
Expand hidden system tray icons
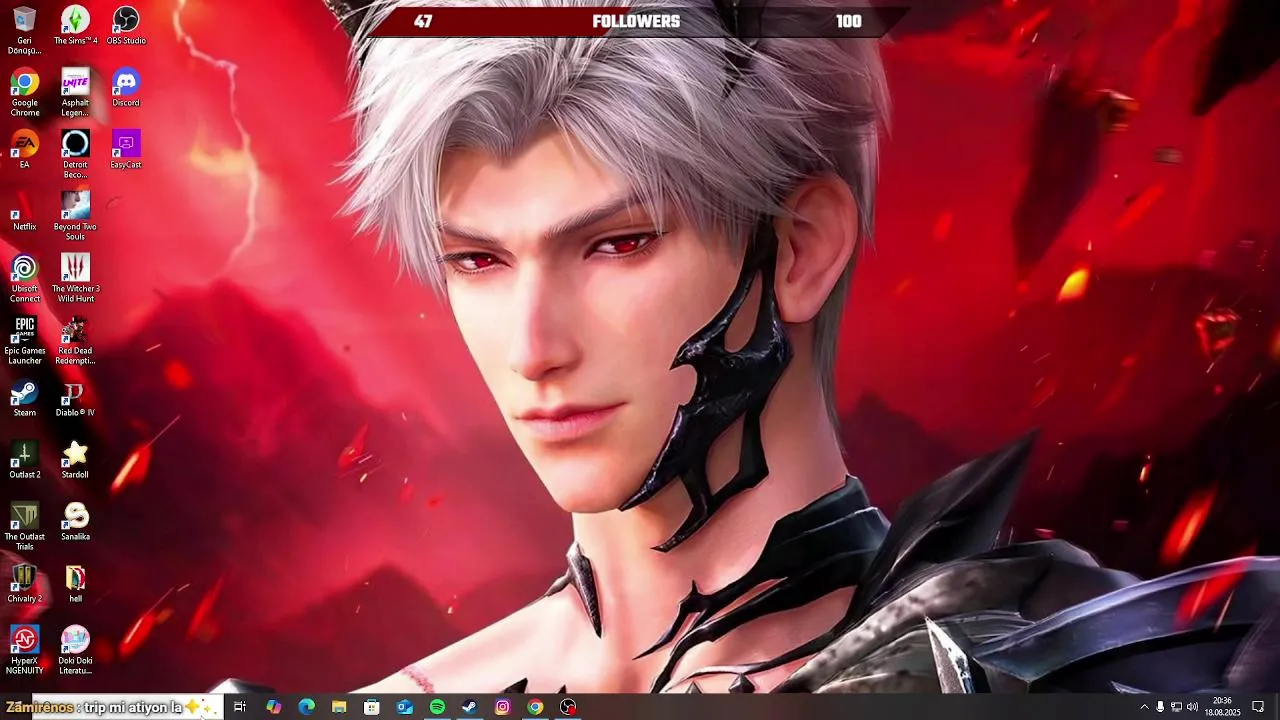tap(1144, 707)
